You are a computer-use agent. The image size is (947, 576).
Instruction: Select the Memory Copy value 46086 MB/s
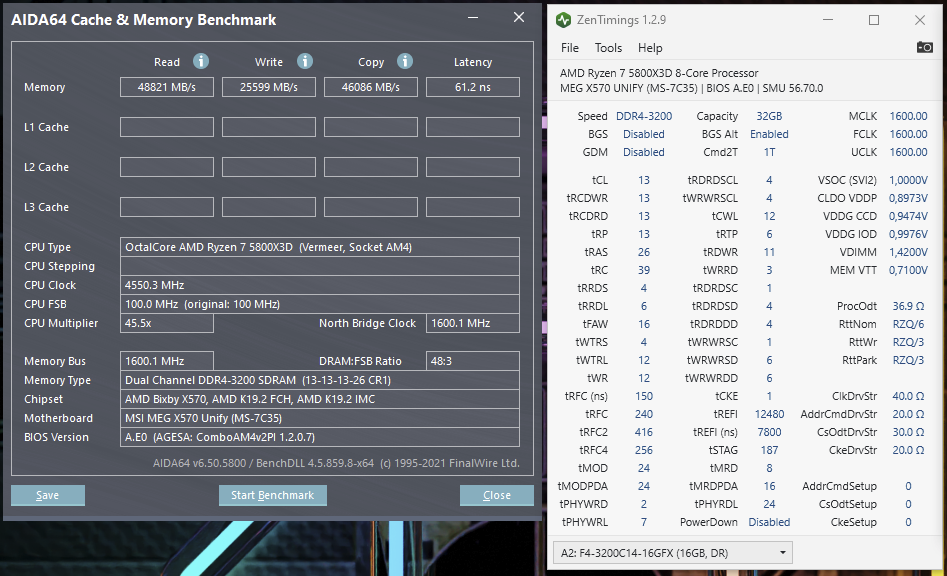click(371, 87)
